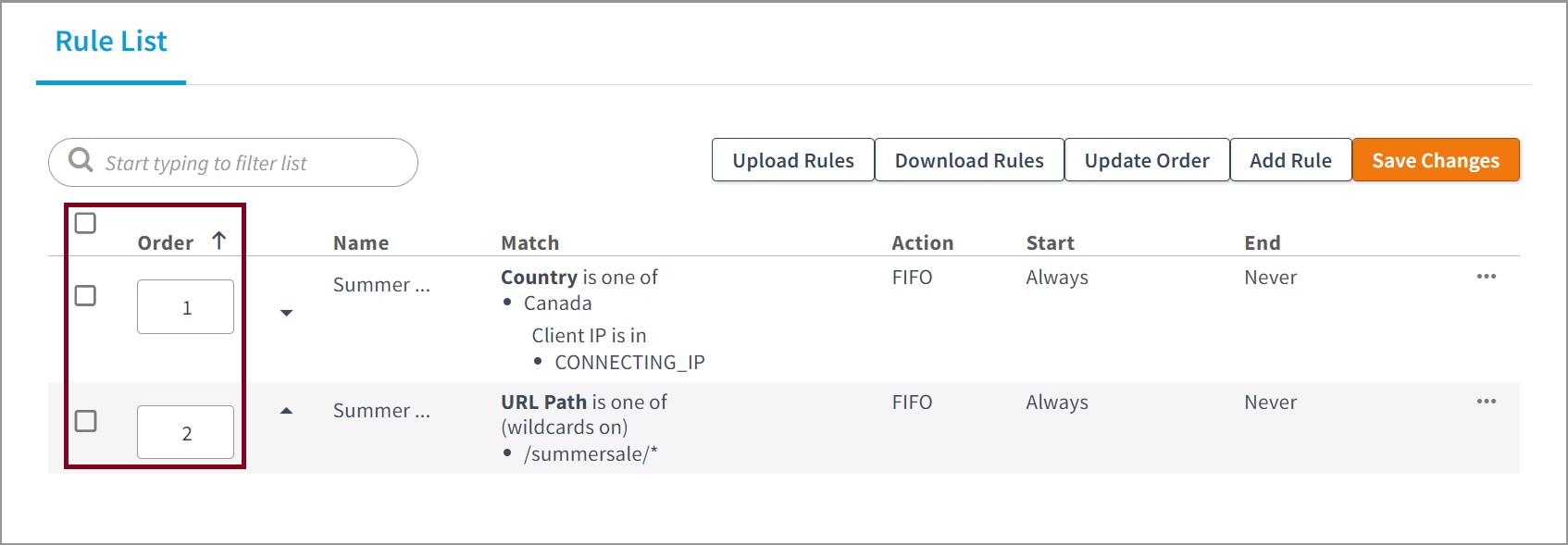Open ellipsis menu for URL Path rule
The height and width of the screenshot is (545, 1568).
[x=1486, y=402]
